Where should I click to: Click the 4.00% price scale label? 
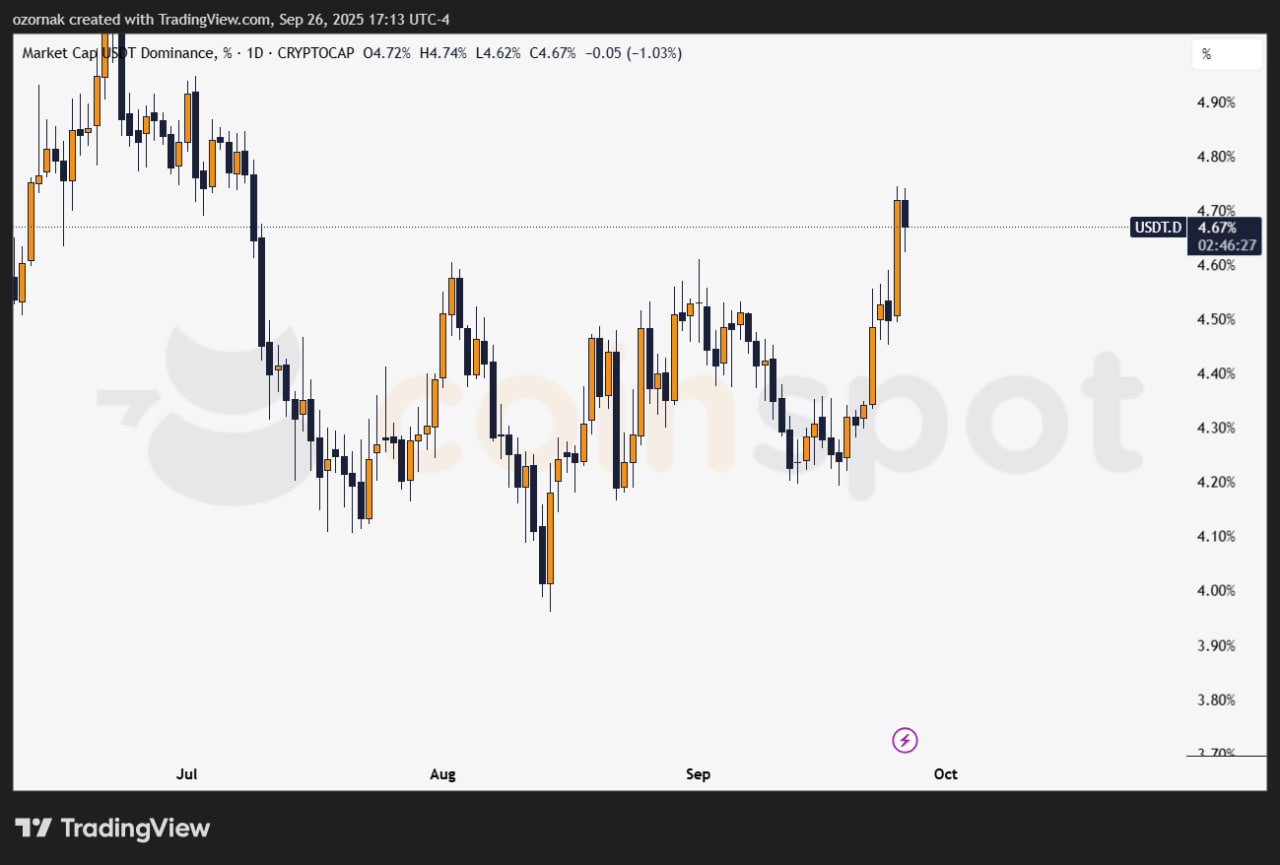coord(1216,590)
